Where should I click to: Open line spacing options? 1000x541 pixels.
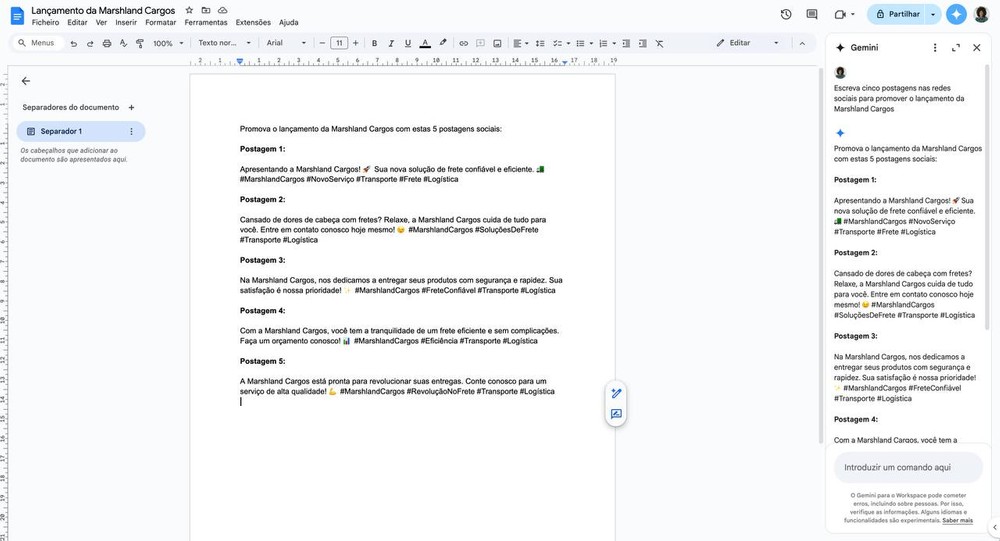540,43
